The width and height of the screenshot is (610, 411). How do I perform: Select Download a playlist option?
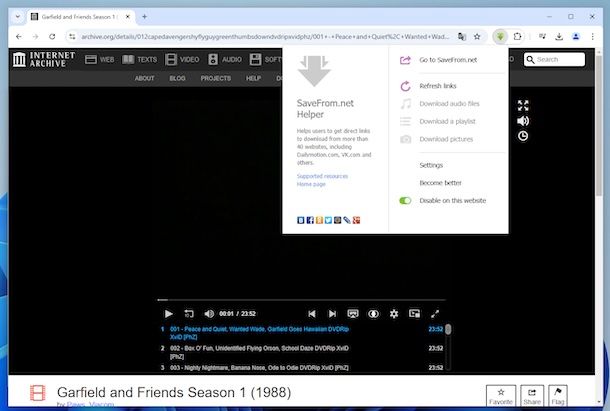447,121
